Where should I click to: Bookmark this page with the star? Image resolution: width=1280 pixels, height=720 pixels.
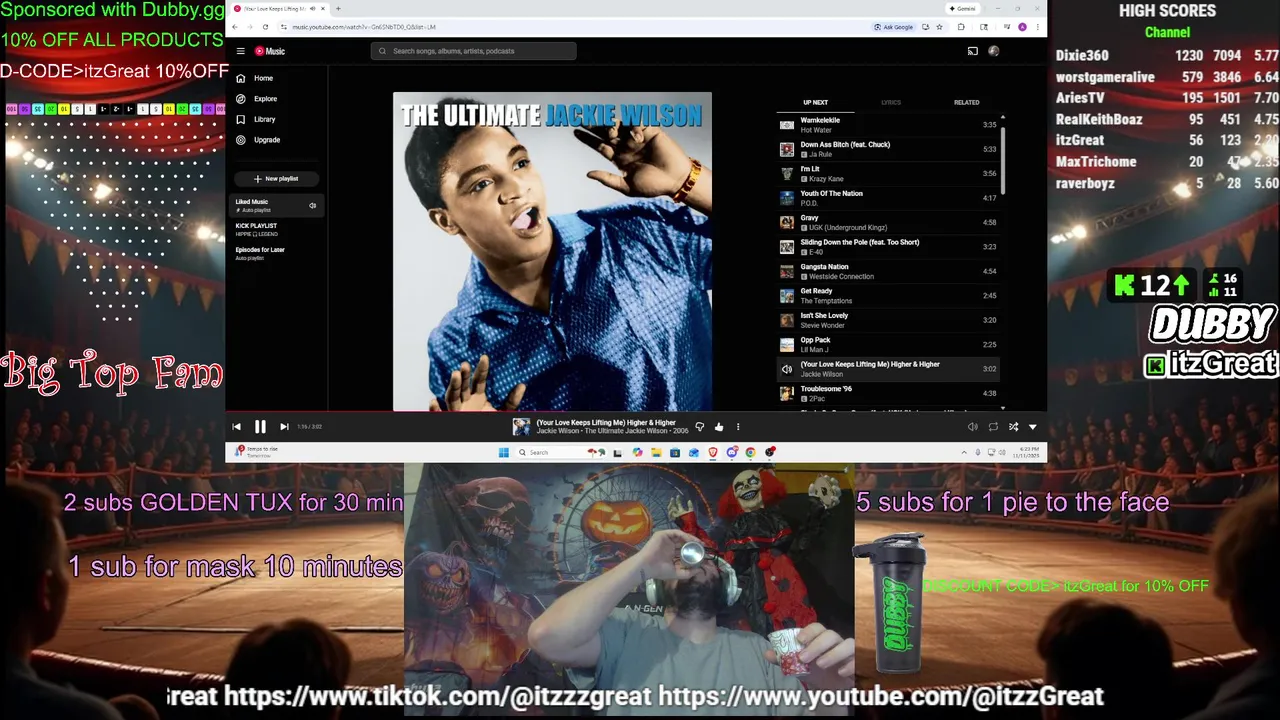coord(939,27)
